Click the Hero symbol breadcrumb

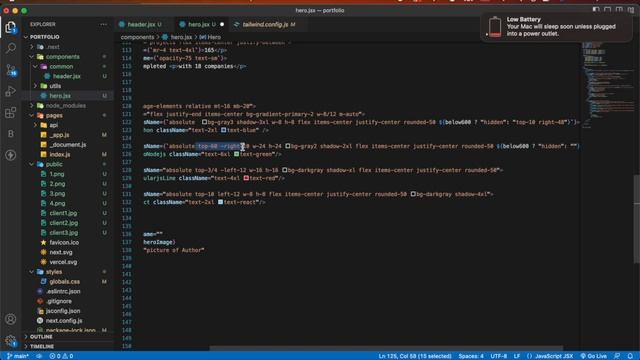click(210, 37)
